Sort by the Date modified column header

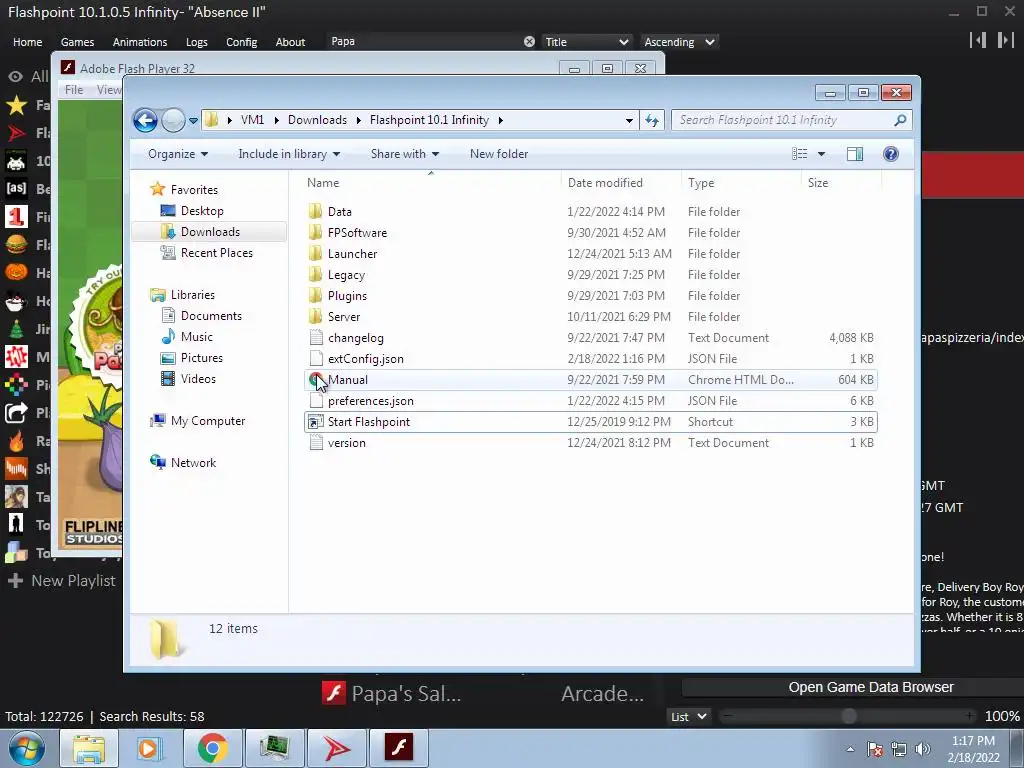[605, 183]
